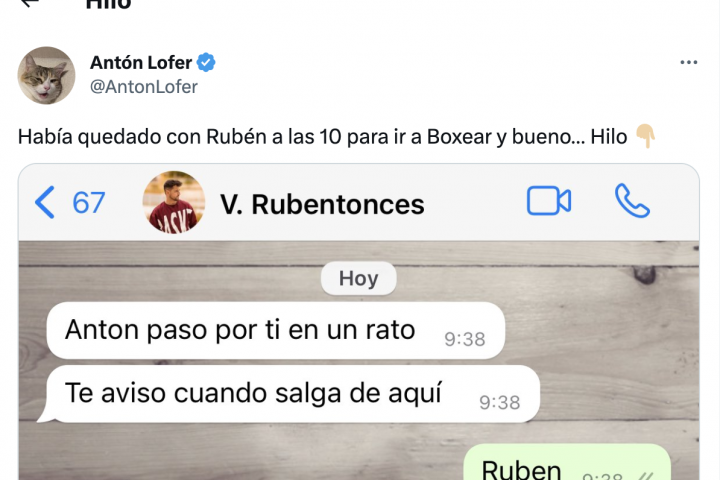Tap the 67 unread chats counter

pyautogui.click(x=89, y=203)
